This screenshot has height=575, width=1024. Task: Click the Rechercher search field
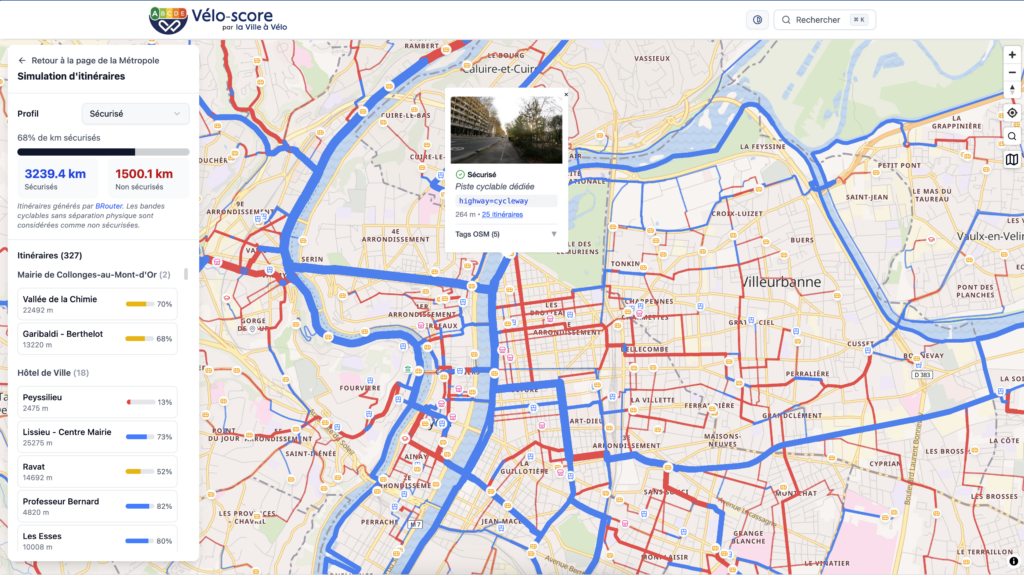824,20
